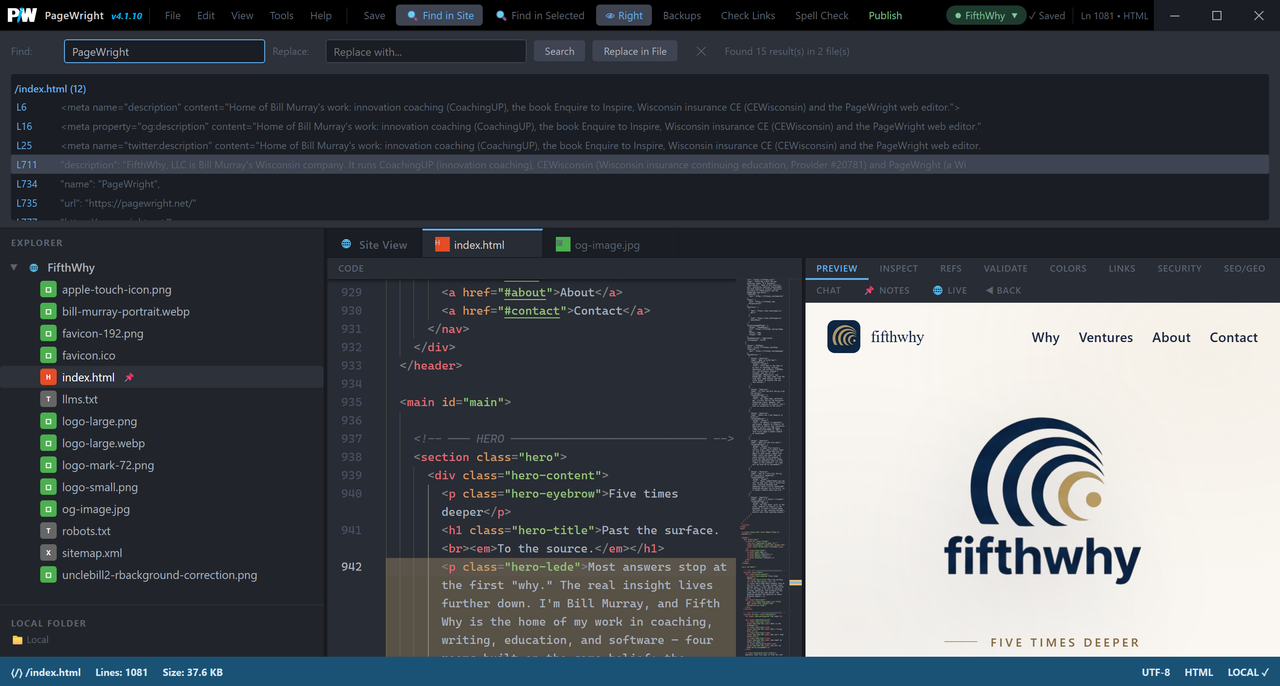Click Spell Check in the toolbar

[x=821, y=15]
